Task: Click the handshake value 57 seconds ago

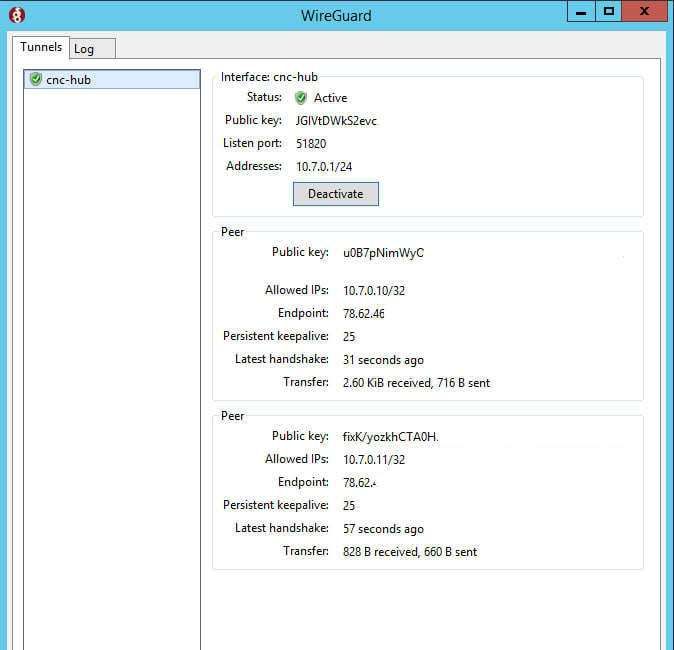Action: 383,529
